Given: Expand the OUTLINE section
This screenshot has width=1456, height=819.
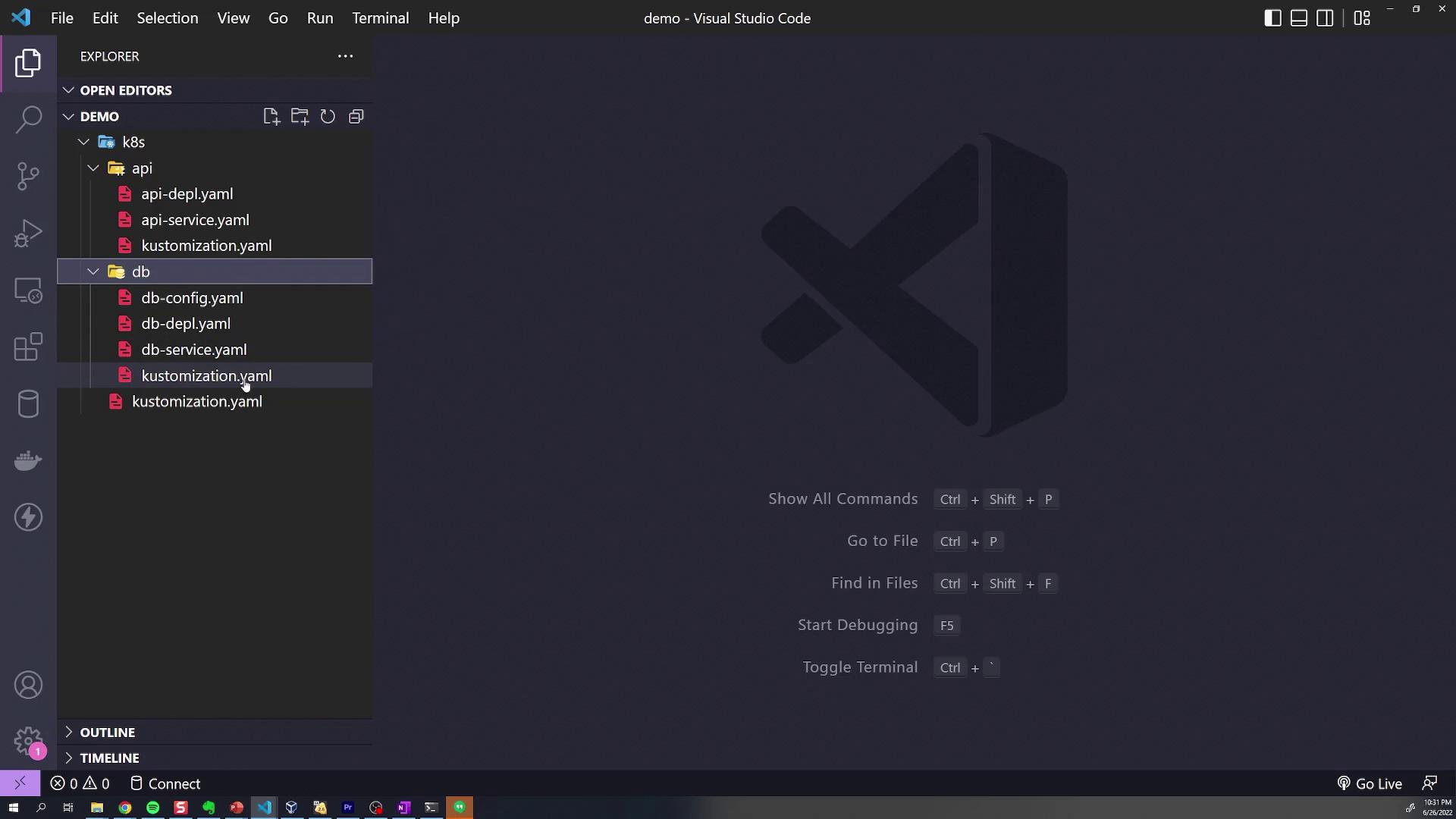Looking at the screenshot, I should 107,733.
